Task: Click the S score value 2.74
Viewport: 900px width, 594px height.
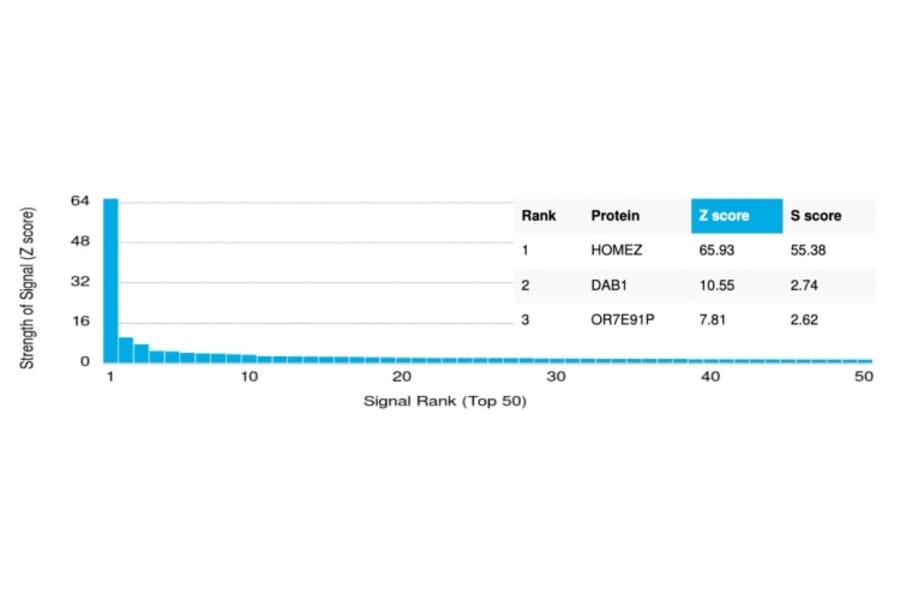Action: (804, 285)
